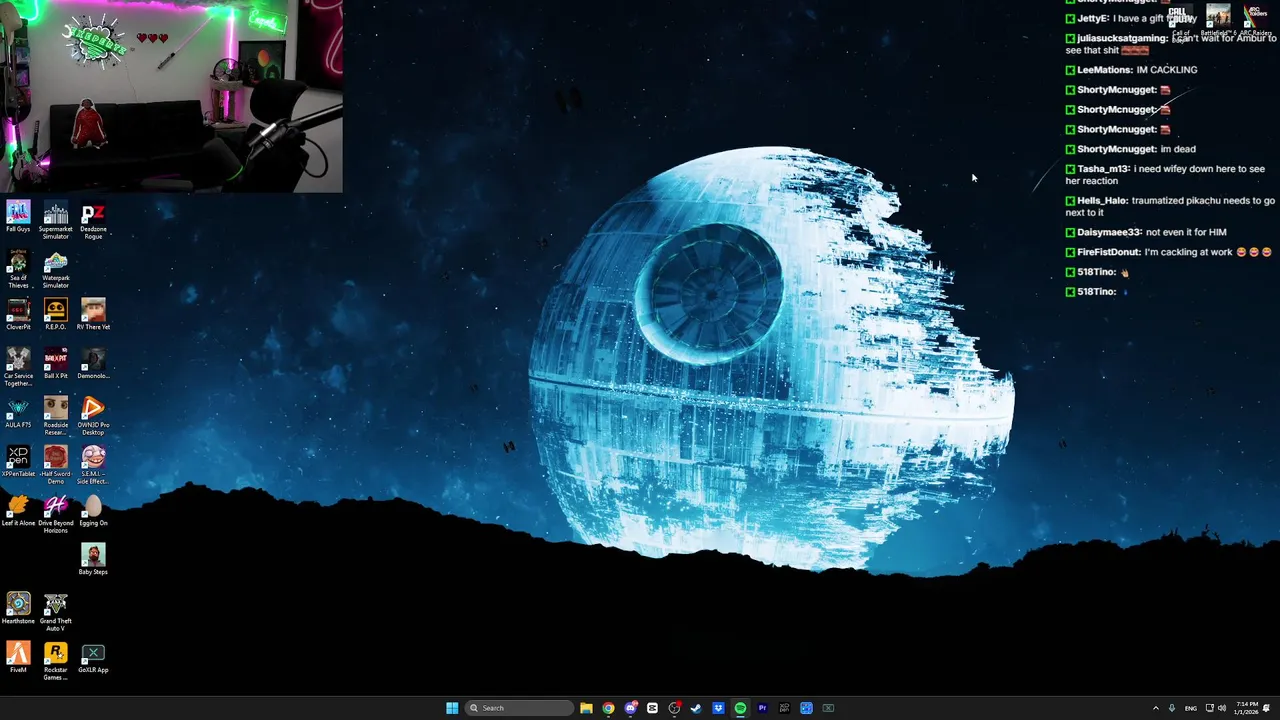Click the XPPenTablet desktop shortcut
Screen dimensions: 1280x720
pos(18,462)
